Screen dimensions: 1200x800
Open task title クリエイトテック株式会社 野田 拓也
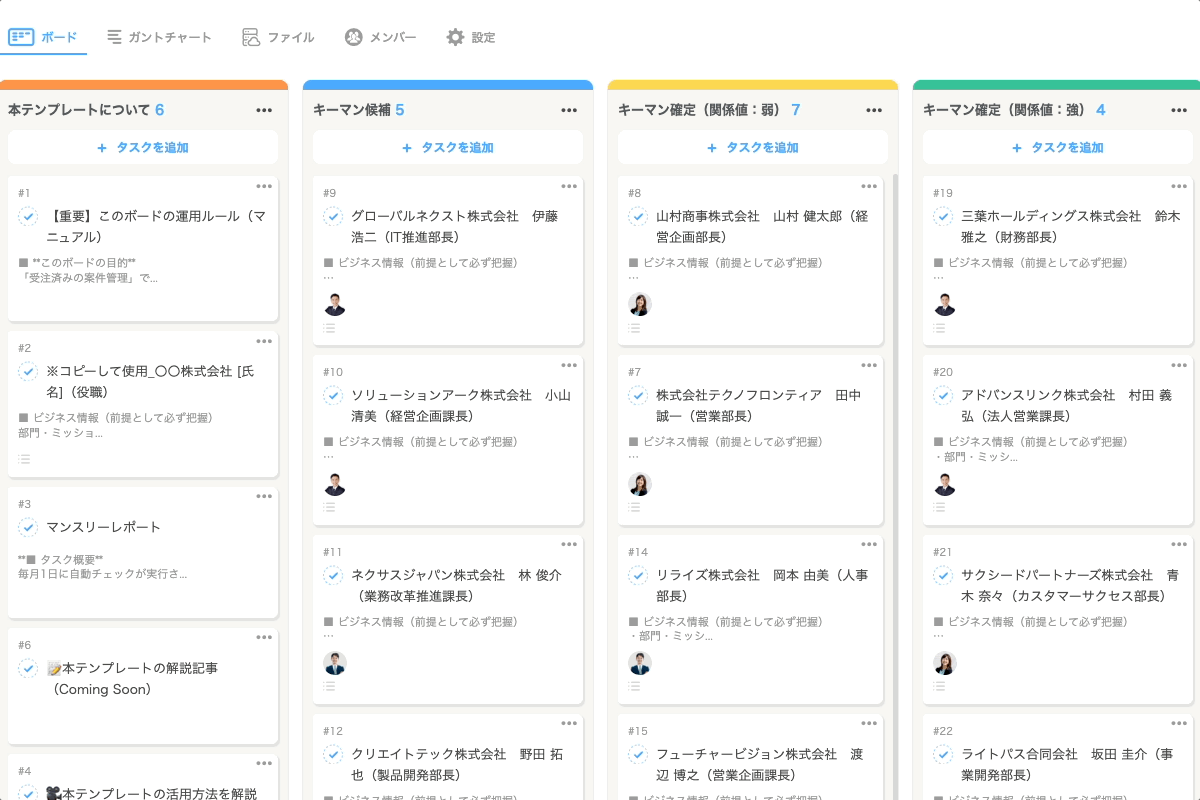(x=457, y=764)
